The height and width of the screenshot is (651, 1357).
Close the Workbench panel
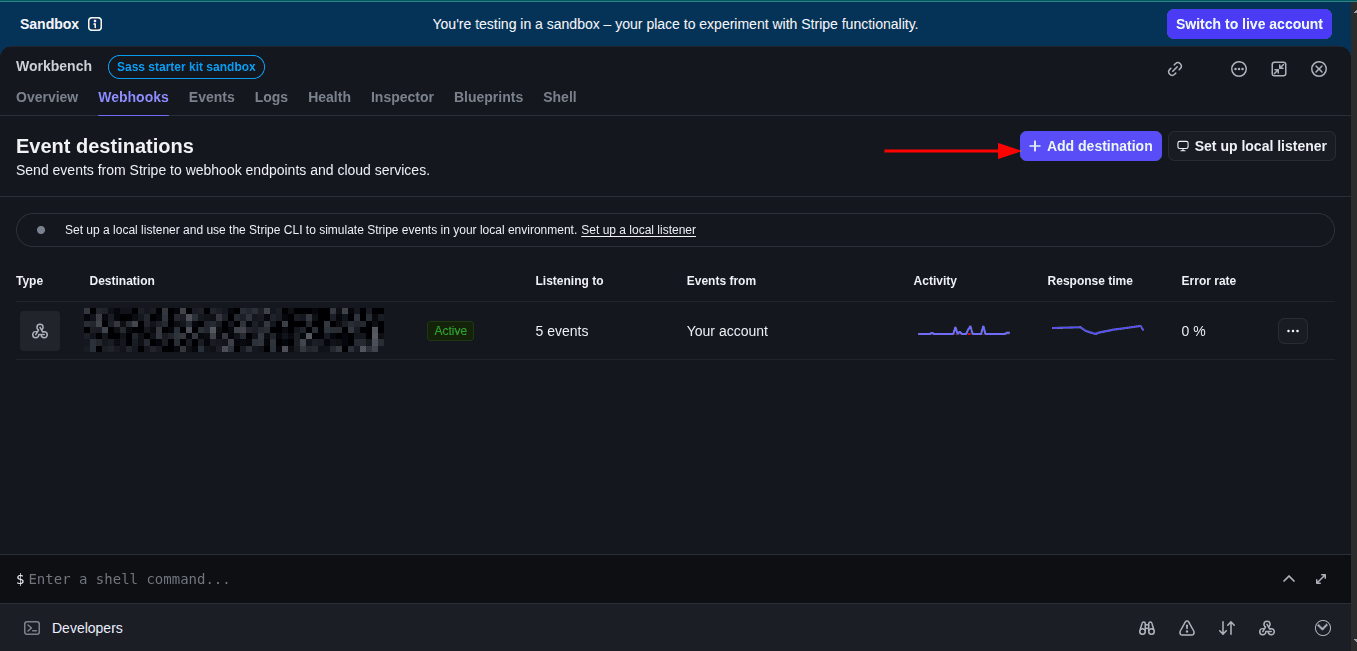1319,69
